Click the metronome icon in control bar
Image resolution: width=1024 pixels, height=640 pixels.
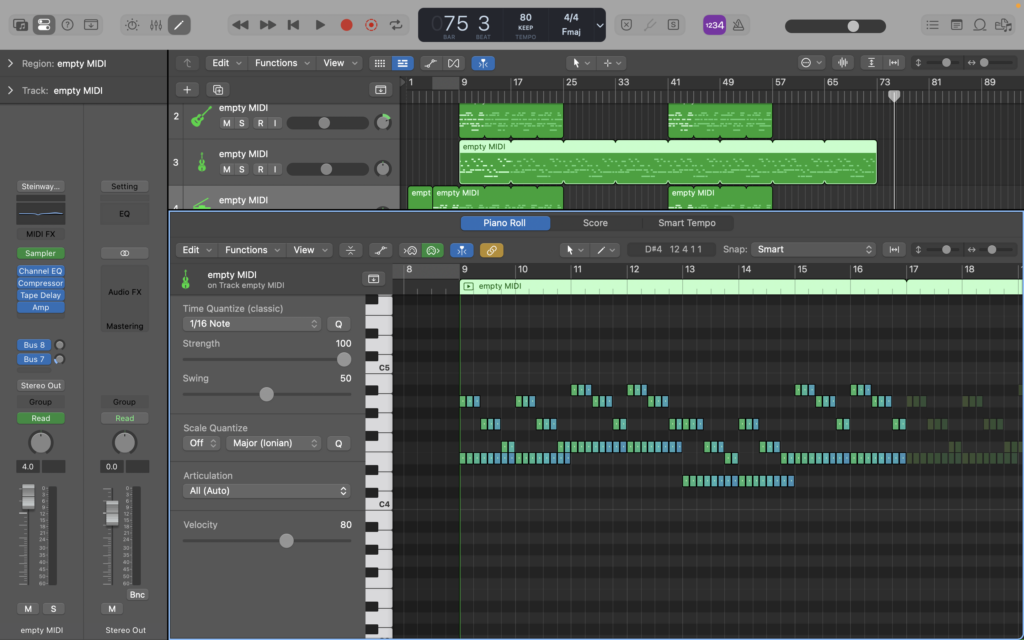(x=738, y=24)
